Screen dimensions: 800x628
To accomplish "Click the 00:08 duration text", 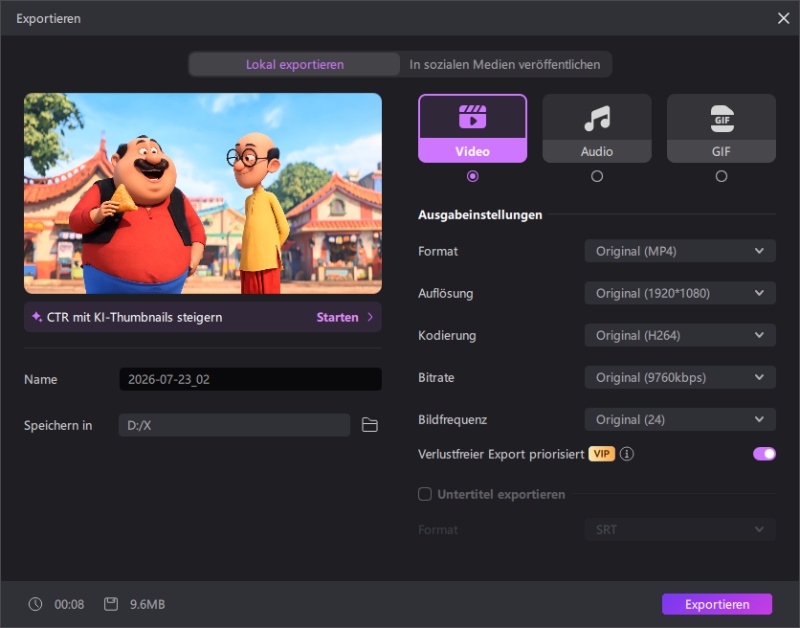I will (x=69, y=605).
